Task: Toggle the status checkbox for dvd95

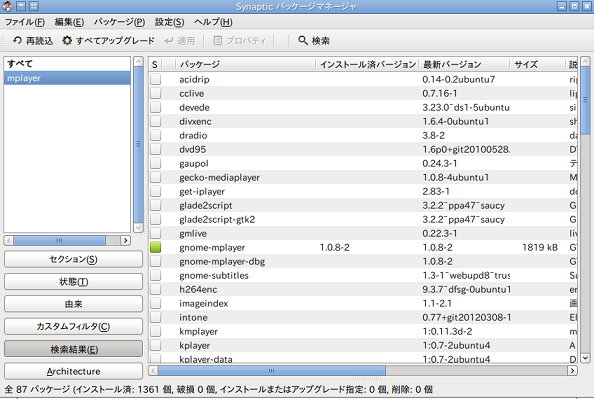Action: [x=155, y=149]
